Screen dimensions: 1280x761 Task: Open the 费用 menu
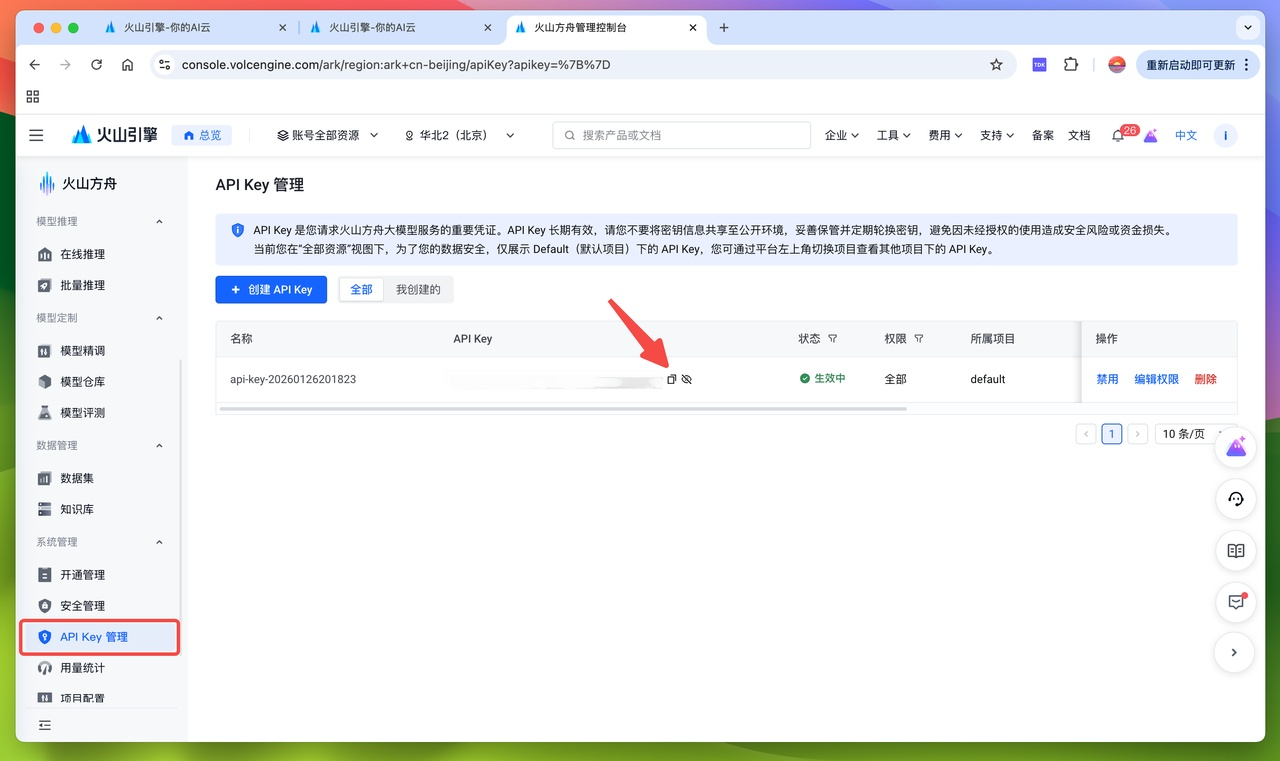944,134
